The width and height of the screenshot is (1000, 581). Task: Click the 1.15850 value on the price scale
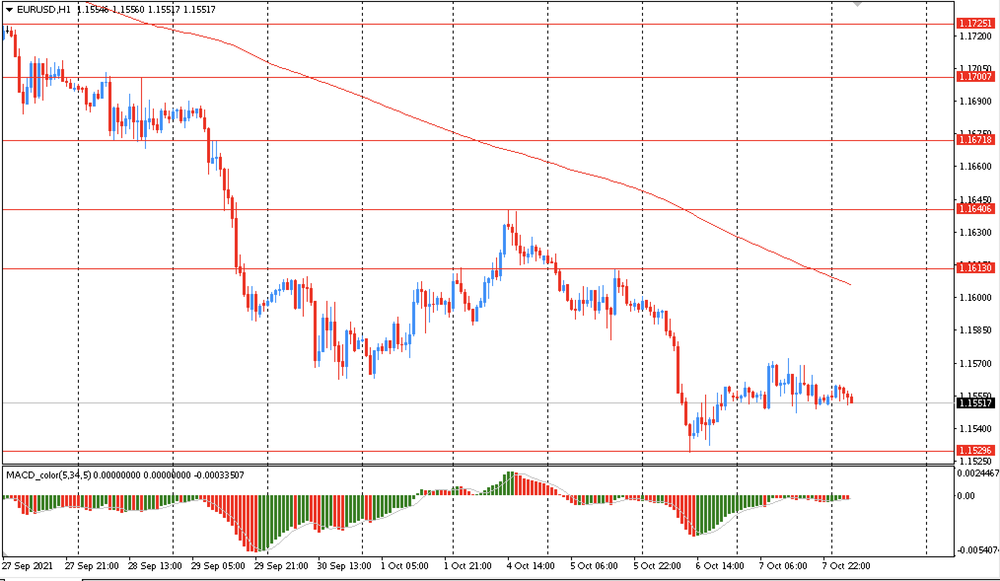976,330
